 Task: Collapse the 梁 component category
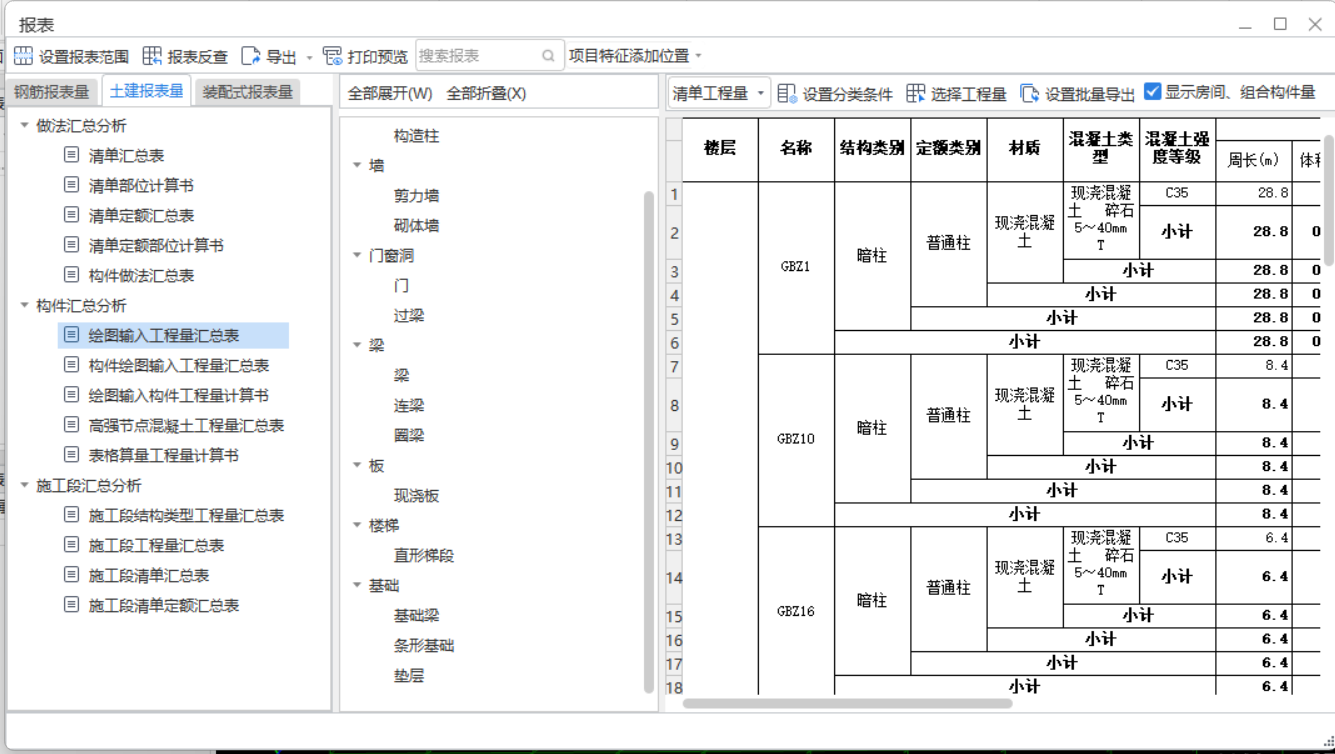[357, 345]
